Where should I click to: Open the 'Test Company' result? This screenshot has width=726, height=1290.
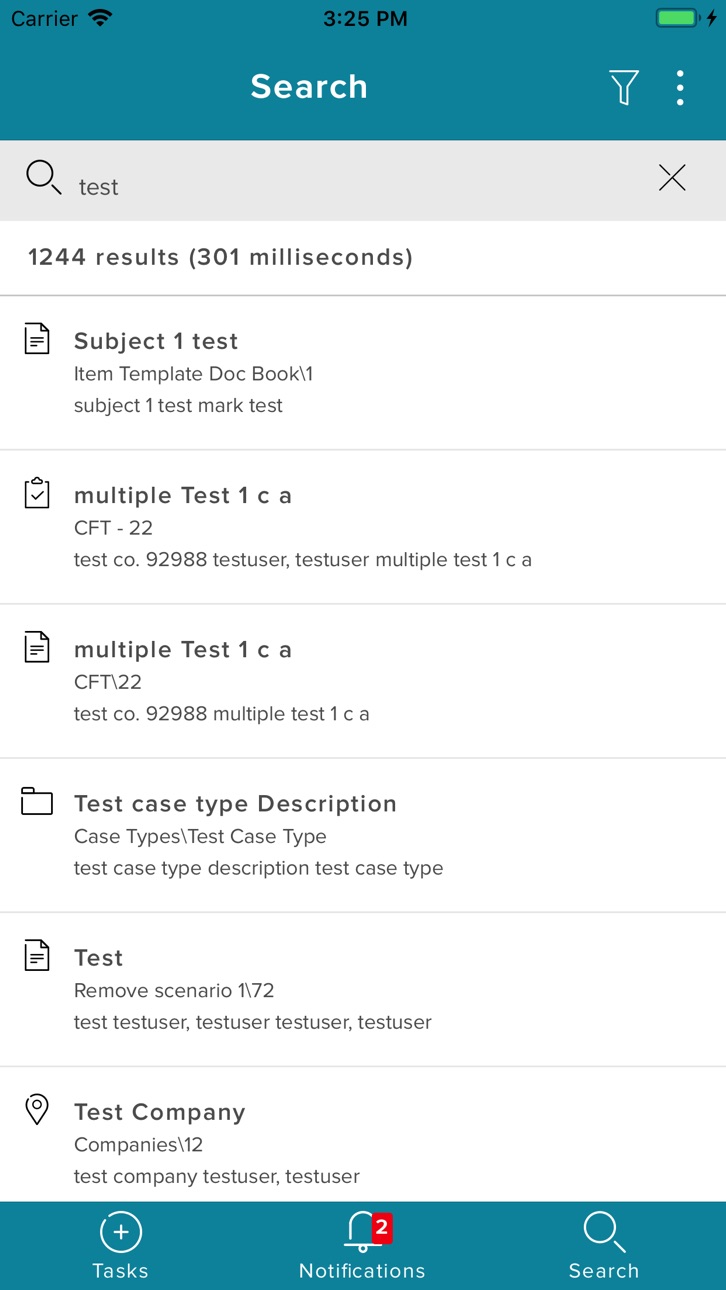[x=363, y=1135]
